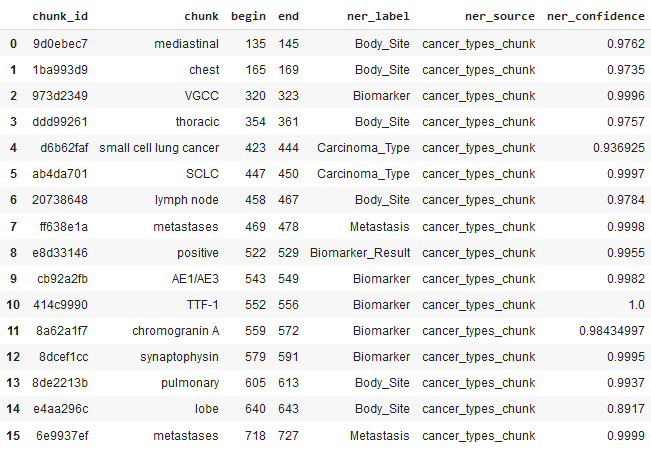Screen dimensions: 651x450
Task: Select the cell containing 'mediastinal'
Action: [x=187, y=44]
